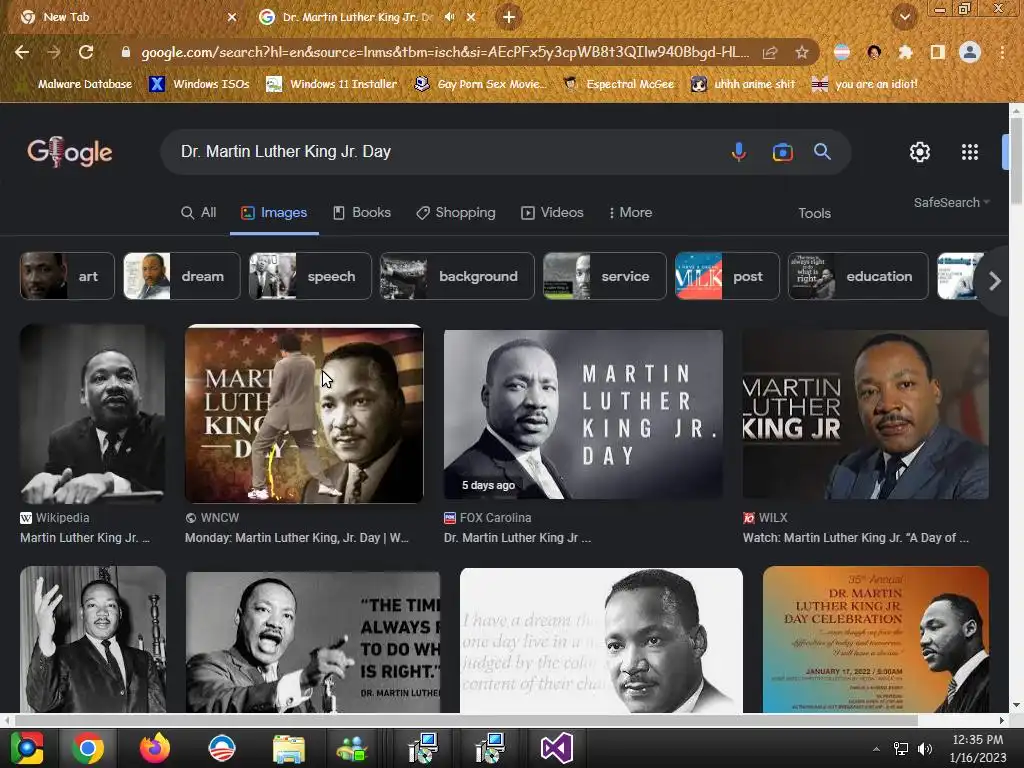1024x768 pixels.
Task: Click the browser forward arrow
Action: point(54,52)
